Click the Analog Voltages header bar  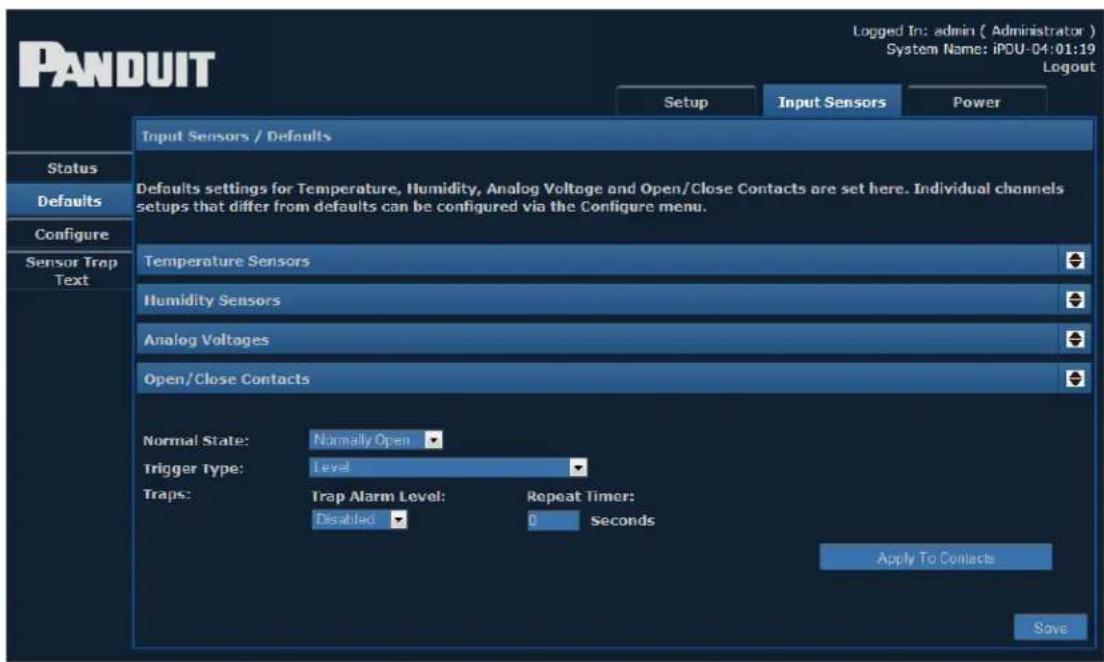click(614, 339)
